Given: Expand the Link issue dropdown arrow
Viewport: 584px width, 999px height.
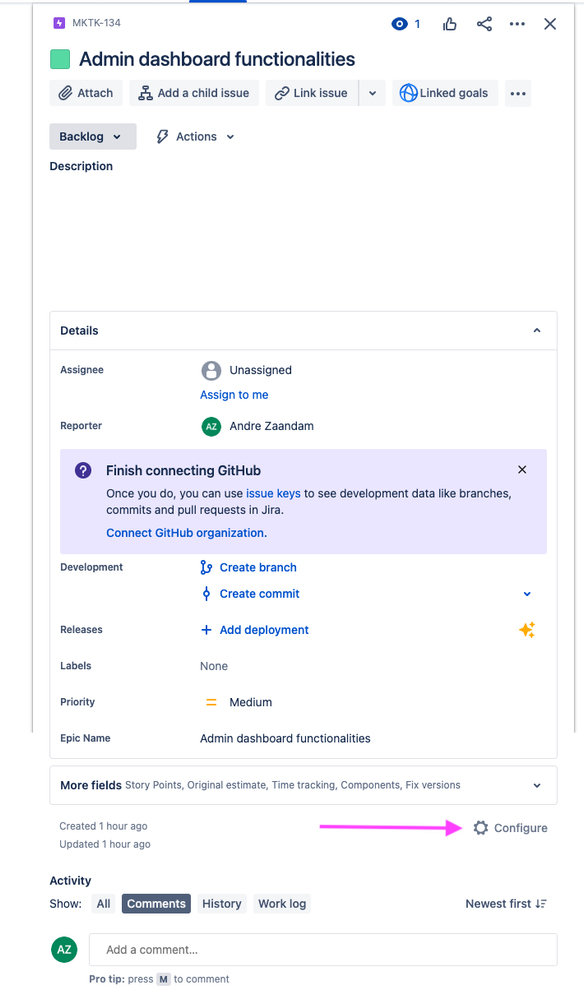Looking at the screenshot, I should (371, 92).
